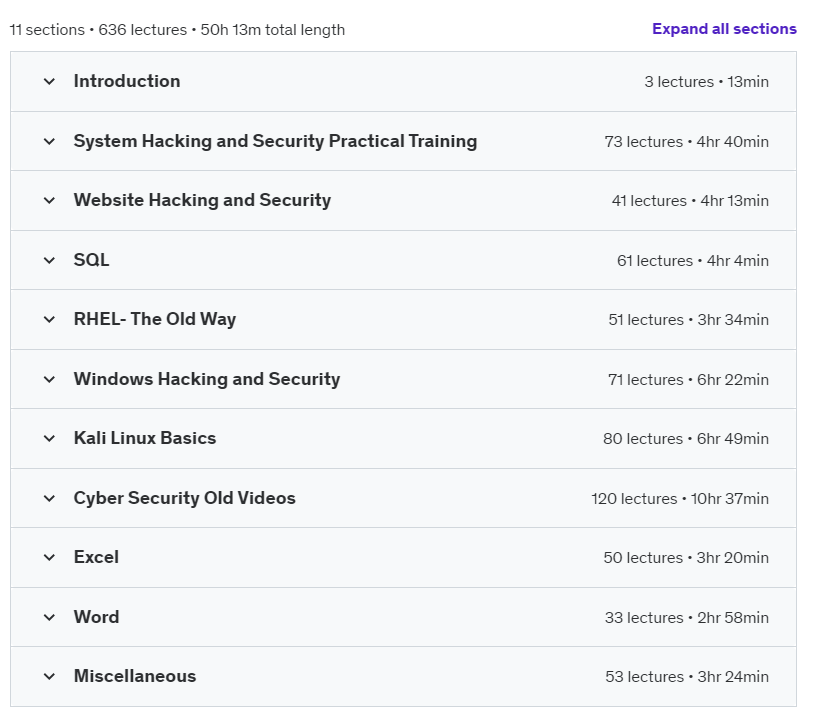813x714 pixels.
Task: Open the RHEL- The Old Way title
Action: click(x=155, y=319)
